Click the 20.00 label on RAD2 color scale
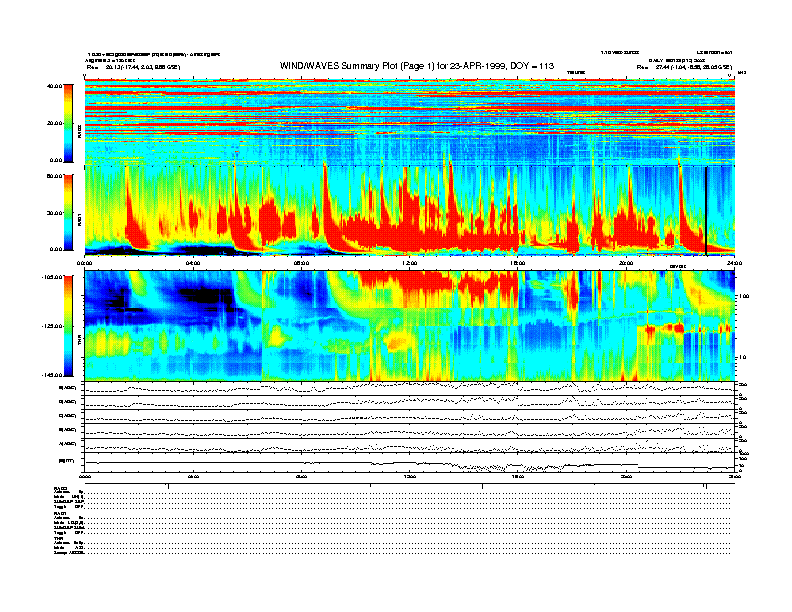792x612 pixels. (54, 123)
